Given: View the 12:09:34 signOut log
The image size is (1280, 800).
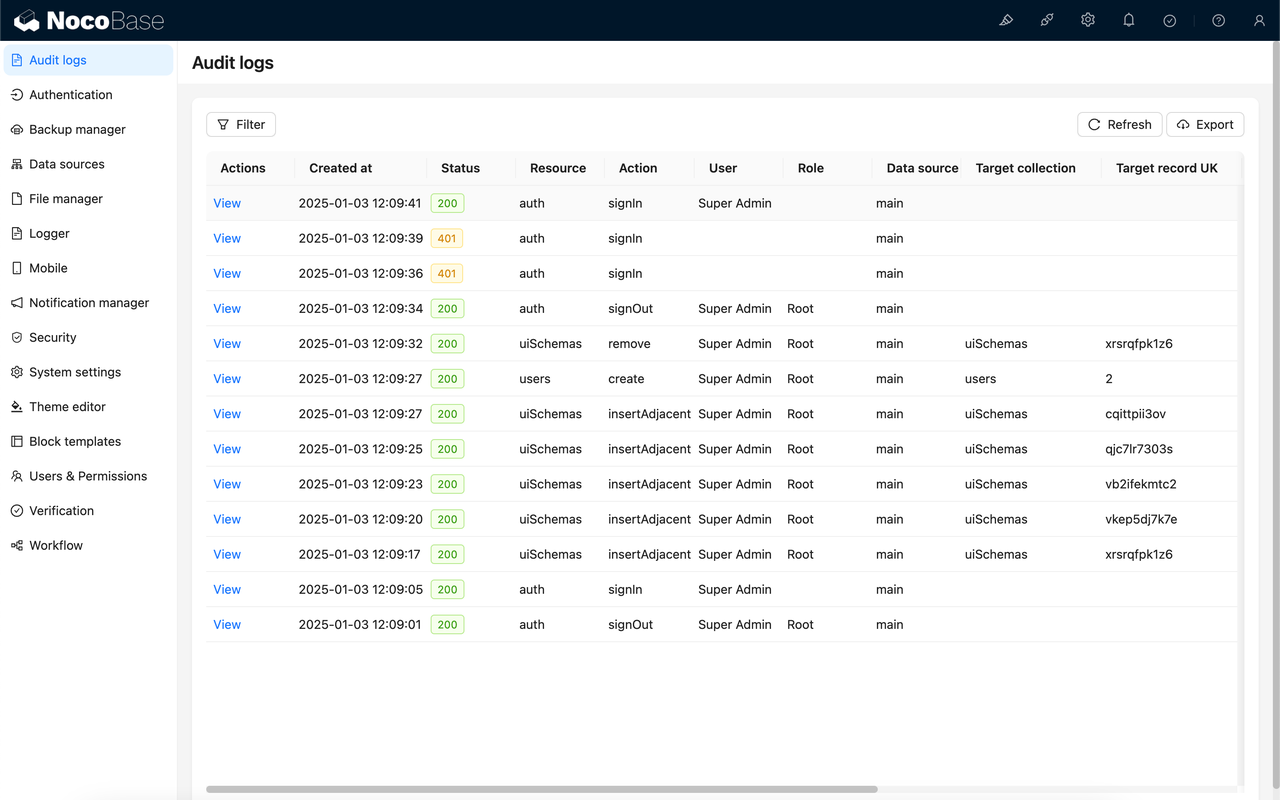Looking at the screenshot, I should tap(227, 308).
